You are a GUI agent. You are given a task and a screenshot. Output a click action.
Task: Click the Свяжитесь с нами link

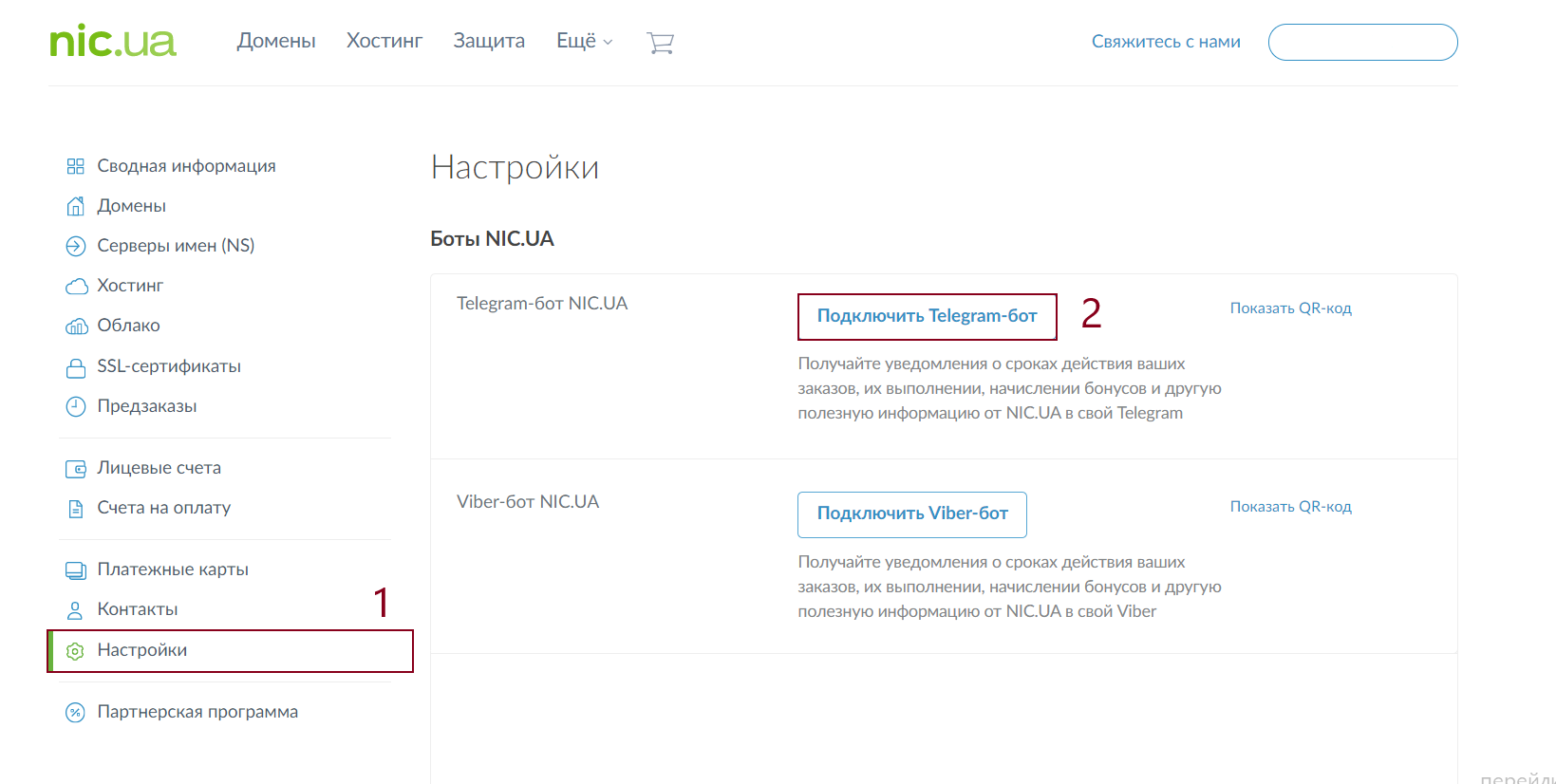(1166, 42)
